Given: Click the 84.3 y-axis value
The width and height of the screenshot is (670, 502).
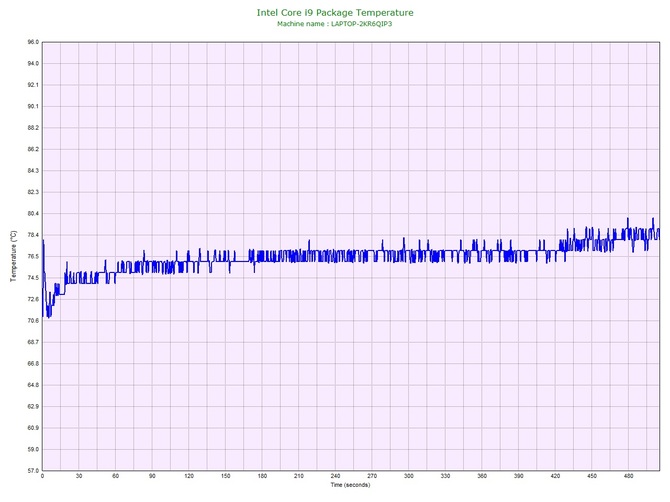Looking at the screenshot, I should click(x=33, y=171).
